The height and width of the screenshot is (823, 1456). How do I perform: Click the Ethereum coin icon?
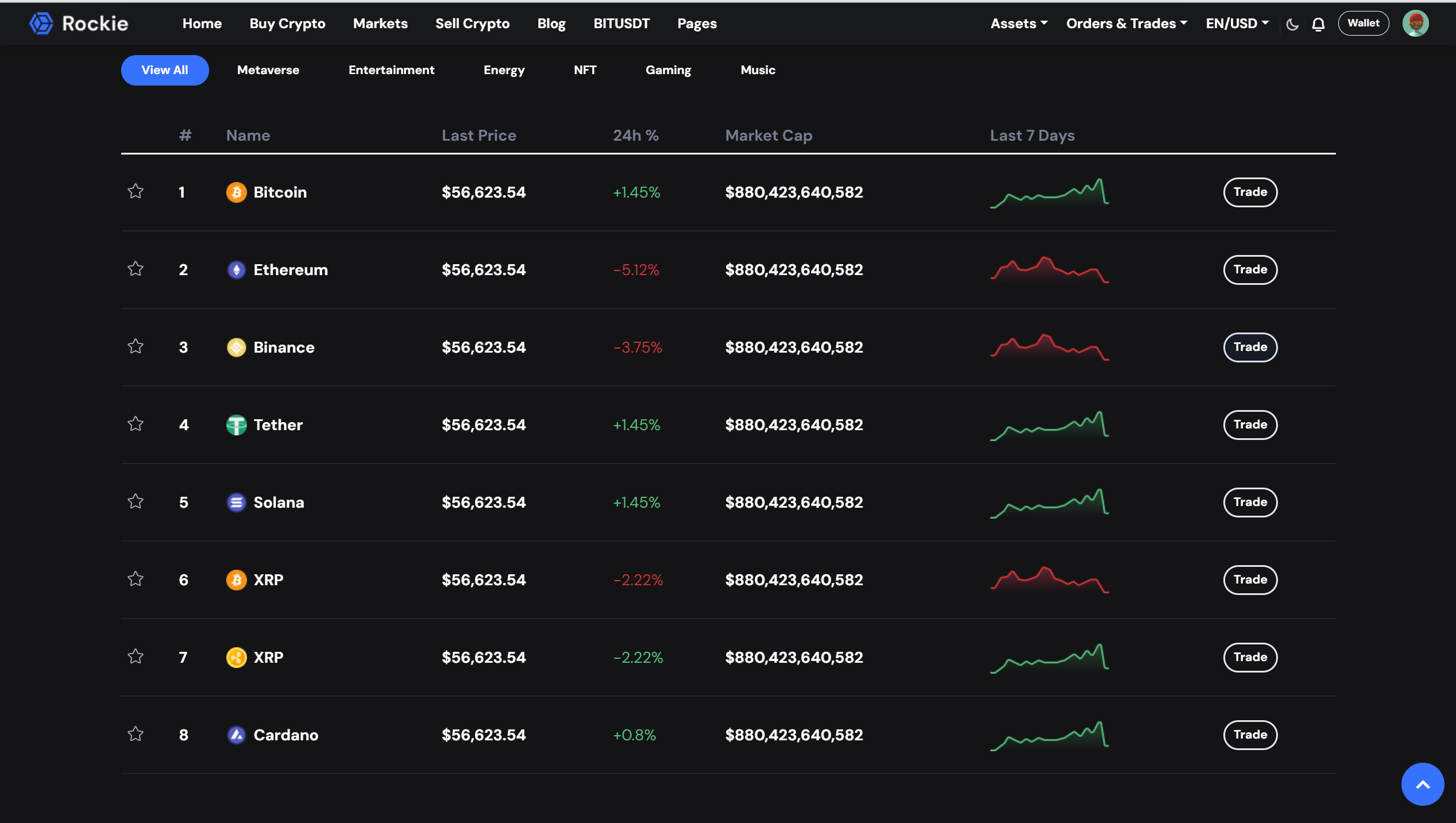coord(236,269)
